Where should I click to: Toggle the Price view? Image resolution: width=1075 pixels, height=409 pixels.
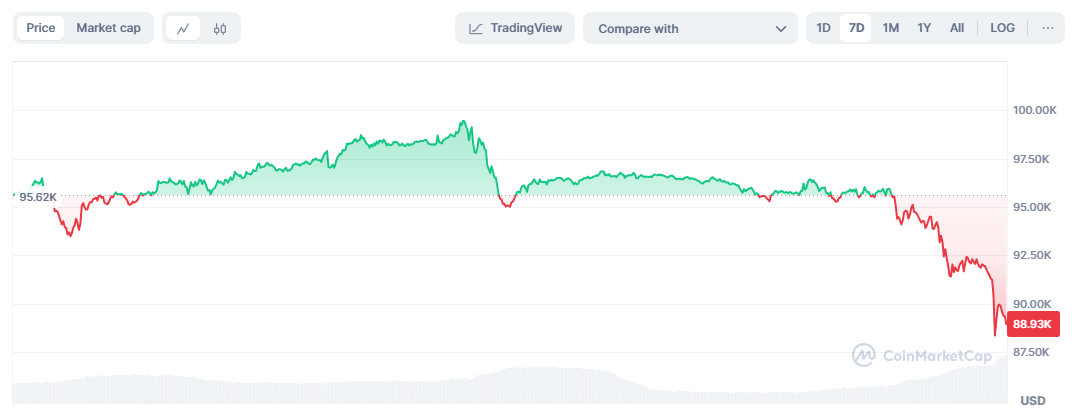coord(41,28)
